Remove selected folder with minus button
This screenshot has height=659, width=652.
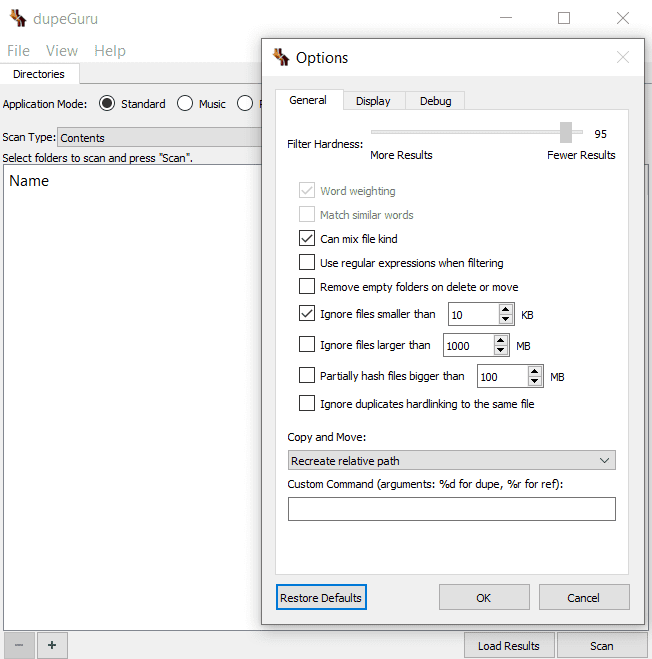click(x=19, y=645)
